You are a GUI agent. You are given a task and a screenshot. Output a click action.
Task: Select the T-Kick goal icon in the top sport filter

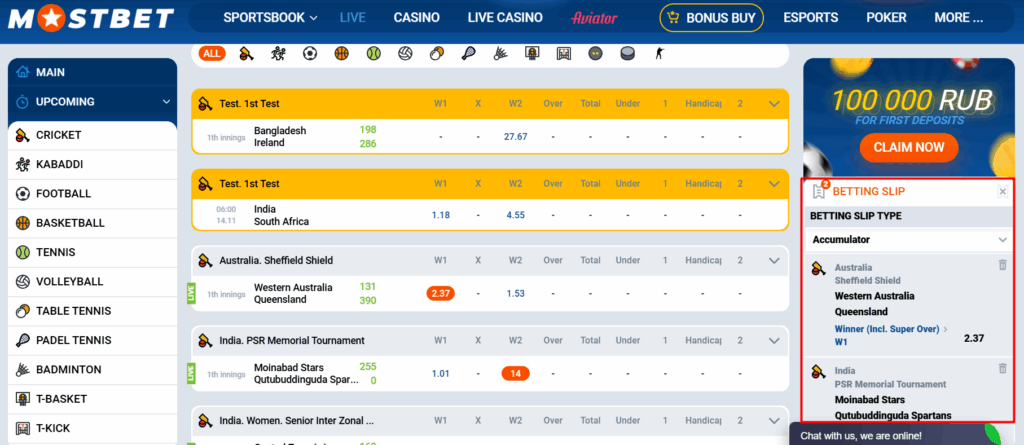564,54
